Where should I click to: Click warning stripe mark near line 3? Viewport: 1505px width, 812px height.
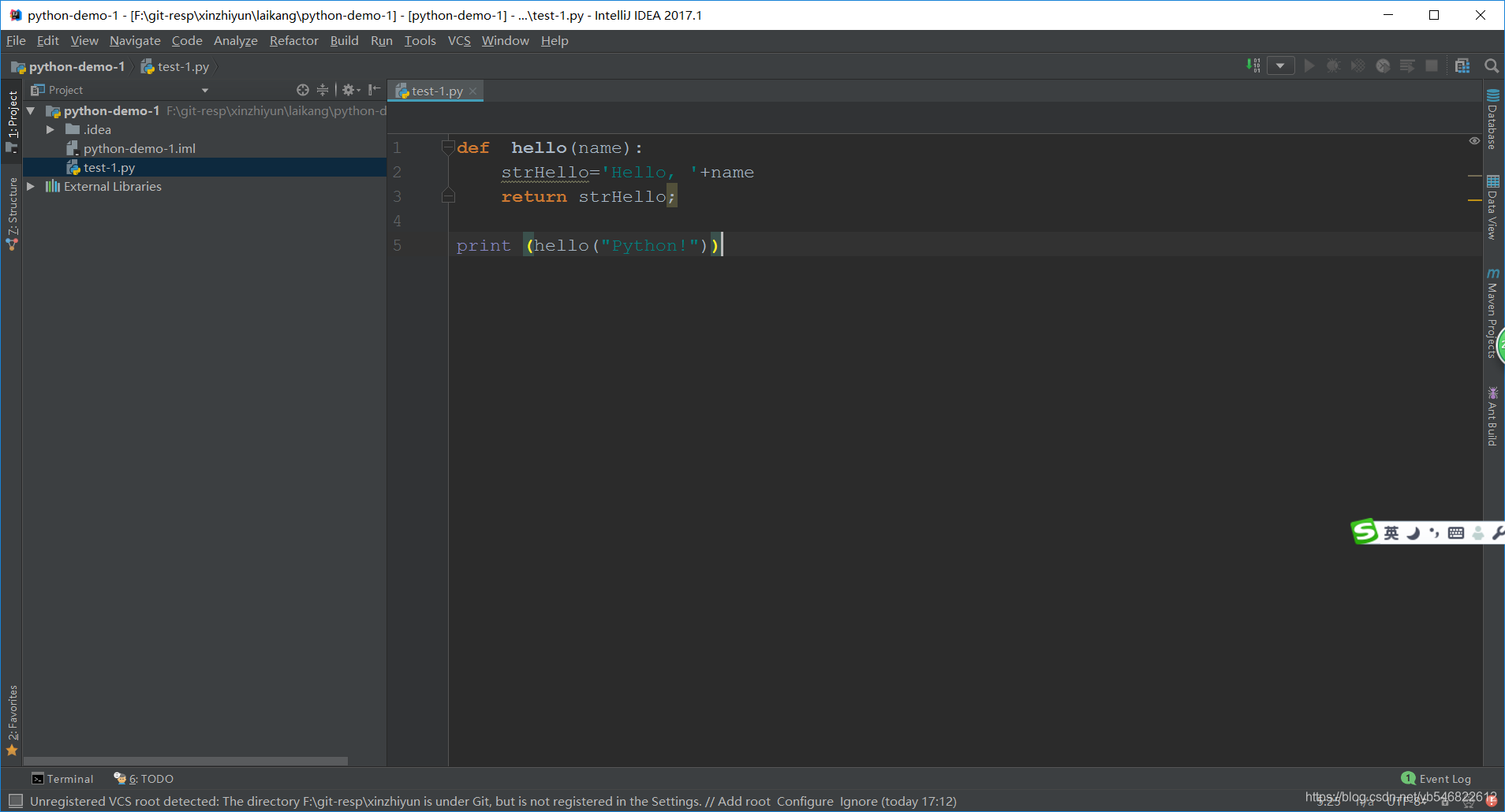(x=1474, y=200)
